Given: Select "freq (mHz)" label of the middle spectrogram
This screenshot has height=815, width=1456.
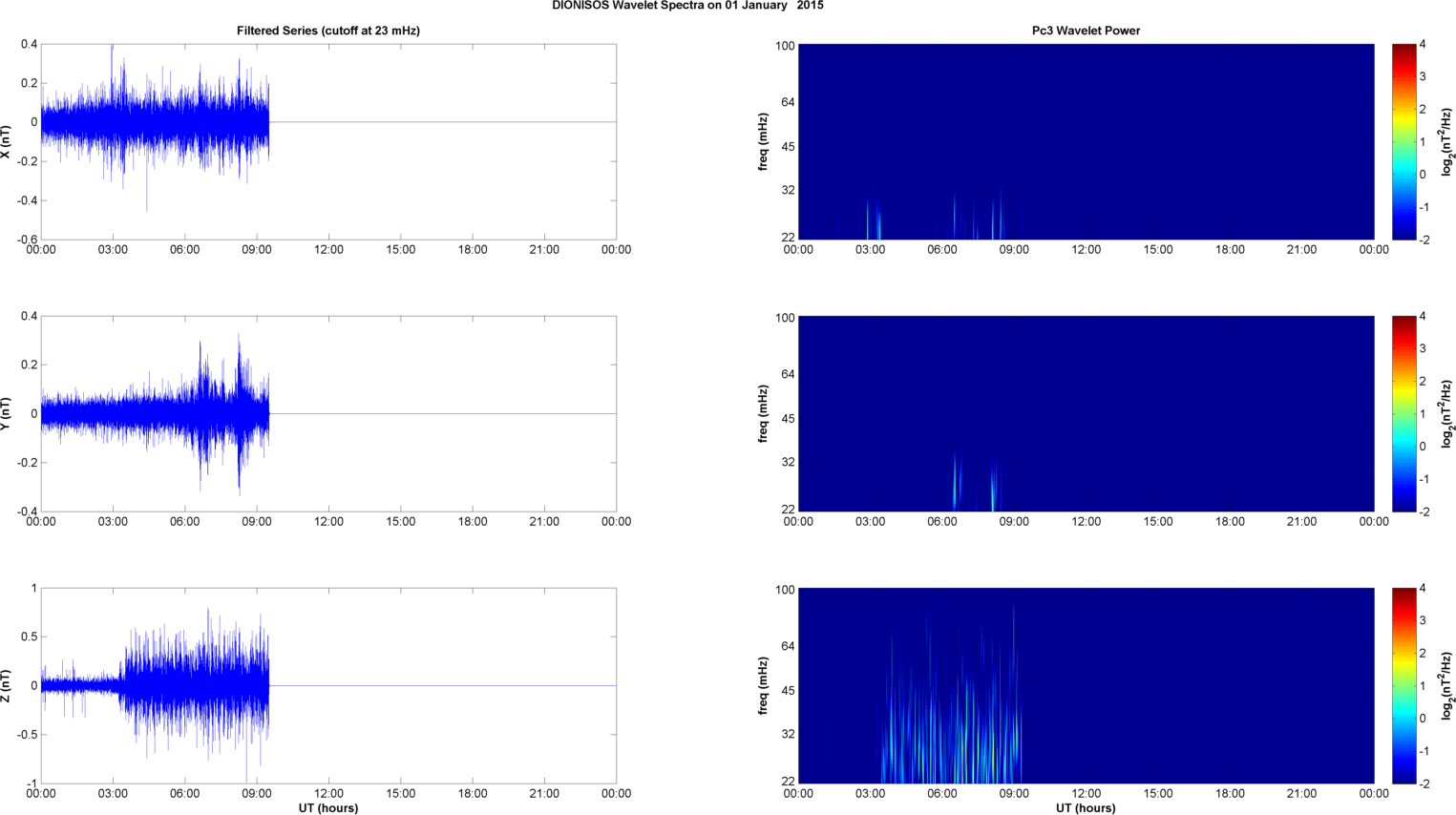Looking at the screenshot, I should (764, 414).
